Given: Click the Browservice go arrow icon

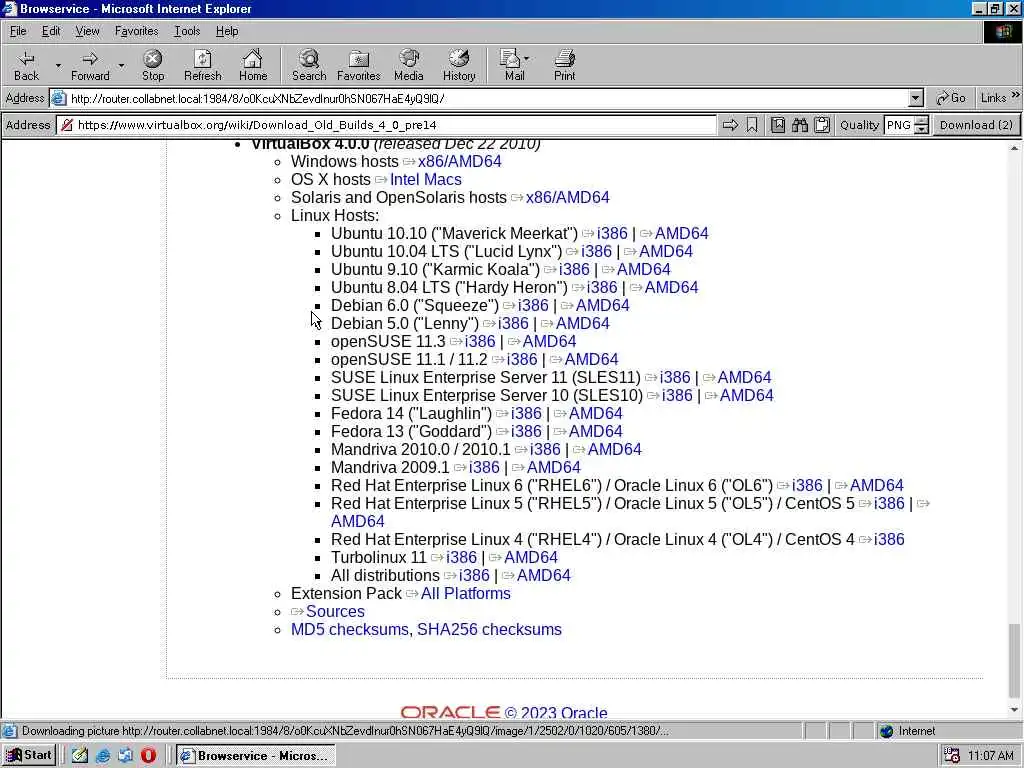Looking at the screenshot, I should tap(730, 125).
